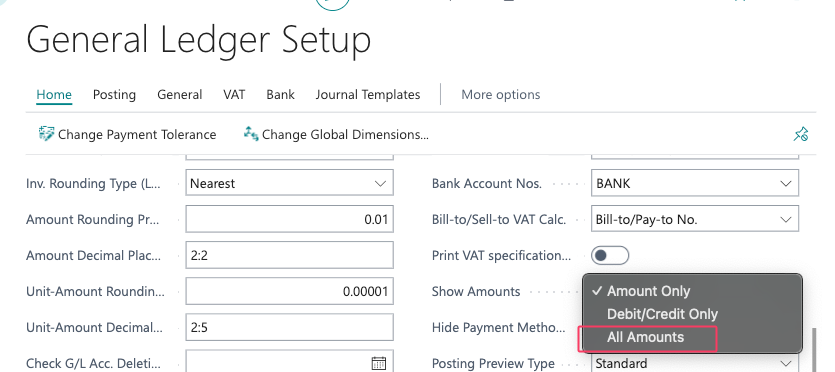Open the VAT tab
This screenshot has width=835, height=372.
(234, 95)
